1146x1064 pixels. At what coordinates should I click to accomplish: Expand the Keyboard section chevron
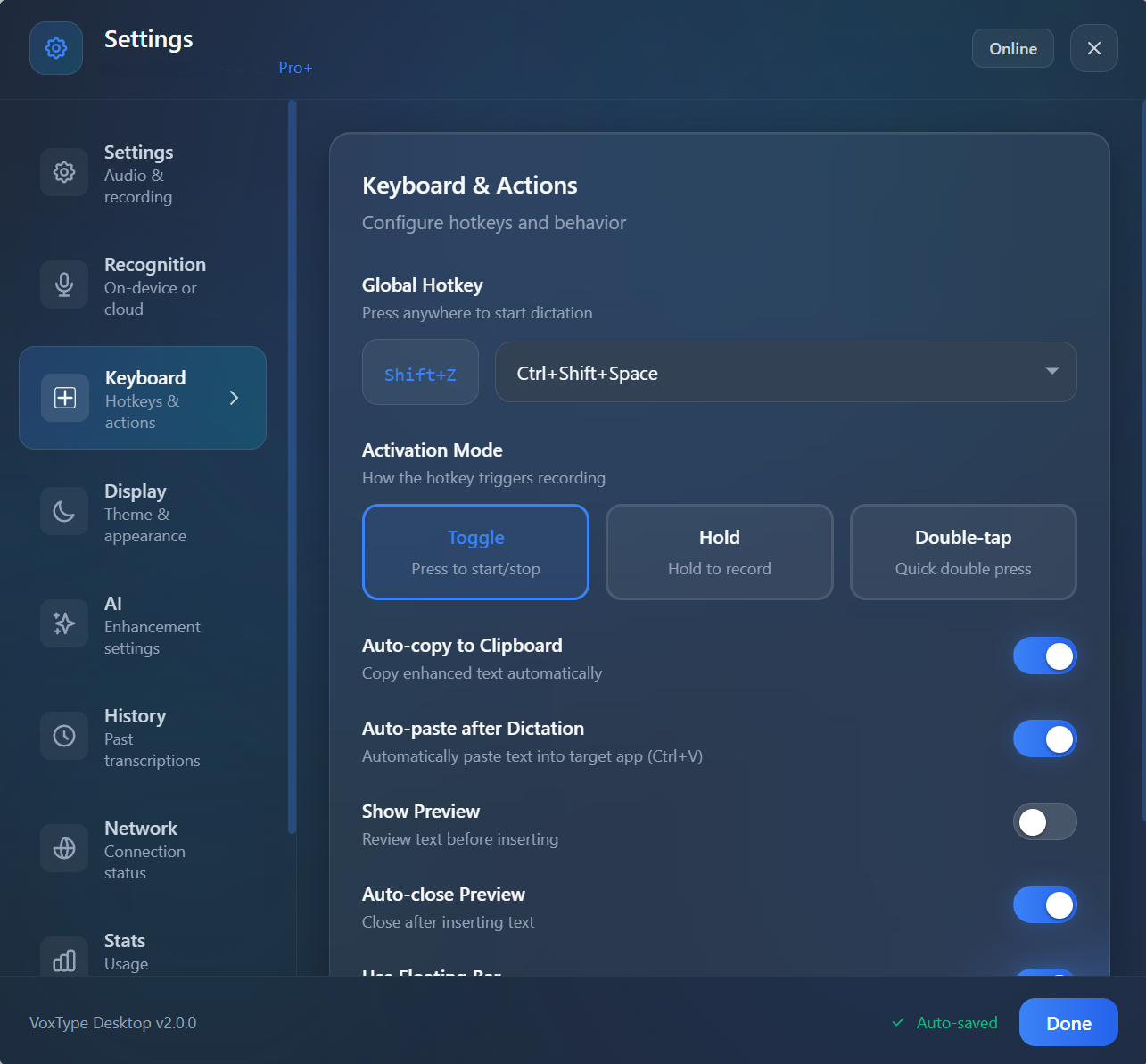235,399
